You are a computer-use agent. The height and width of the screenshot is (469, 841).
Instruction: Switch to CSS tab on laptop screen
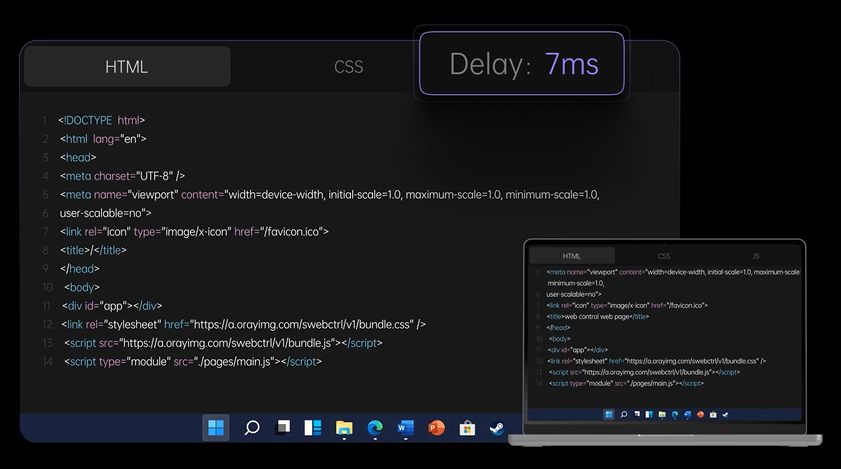pyautogui.click(x=664, y=256)
